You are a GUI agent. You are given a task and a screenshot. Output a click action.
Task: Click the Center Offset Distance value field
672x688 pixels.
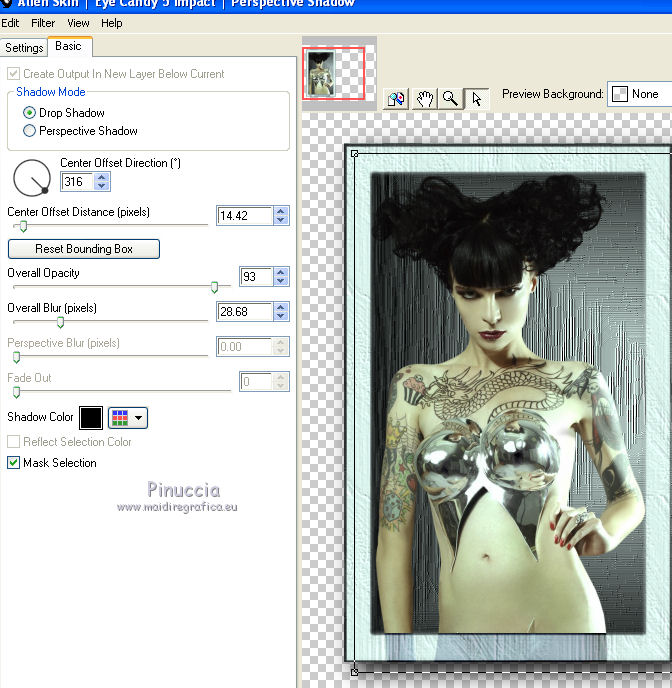[x=245, y=216]
